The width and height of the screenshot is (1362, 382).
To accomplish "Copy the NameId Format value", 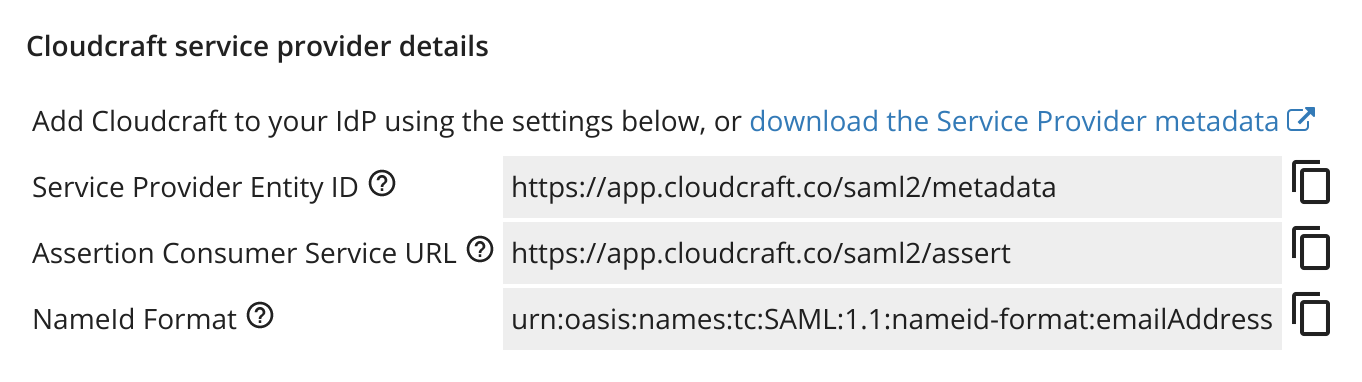I will (1311, 316).
